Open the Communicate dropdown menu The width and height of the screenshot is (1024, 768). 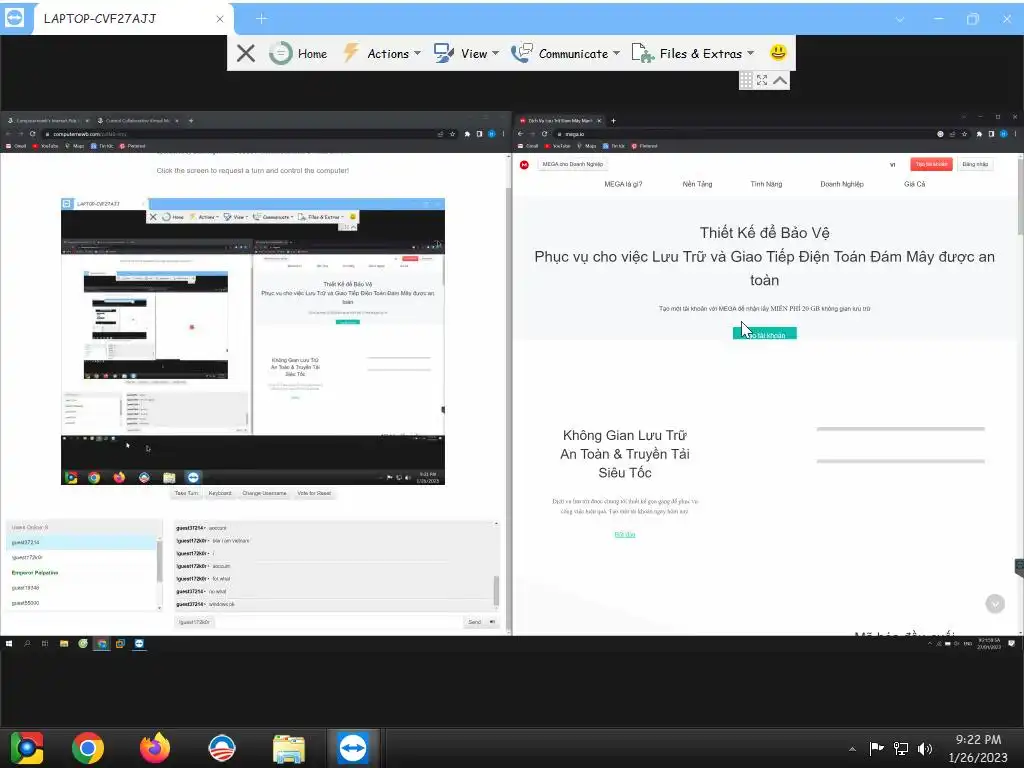click(x=565, y=53)
